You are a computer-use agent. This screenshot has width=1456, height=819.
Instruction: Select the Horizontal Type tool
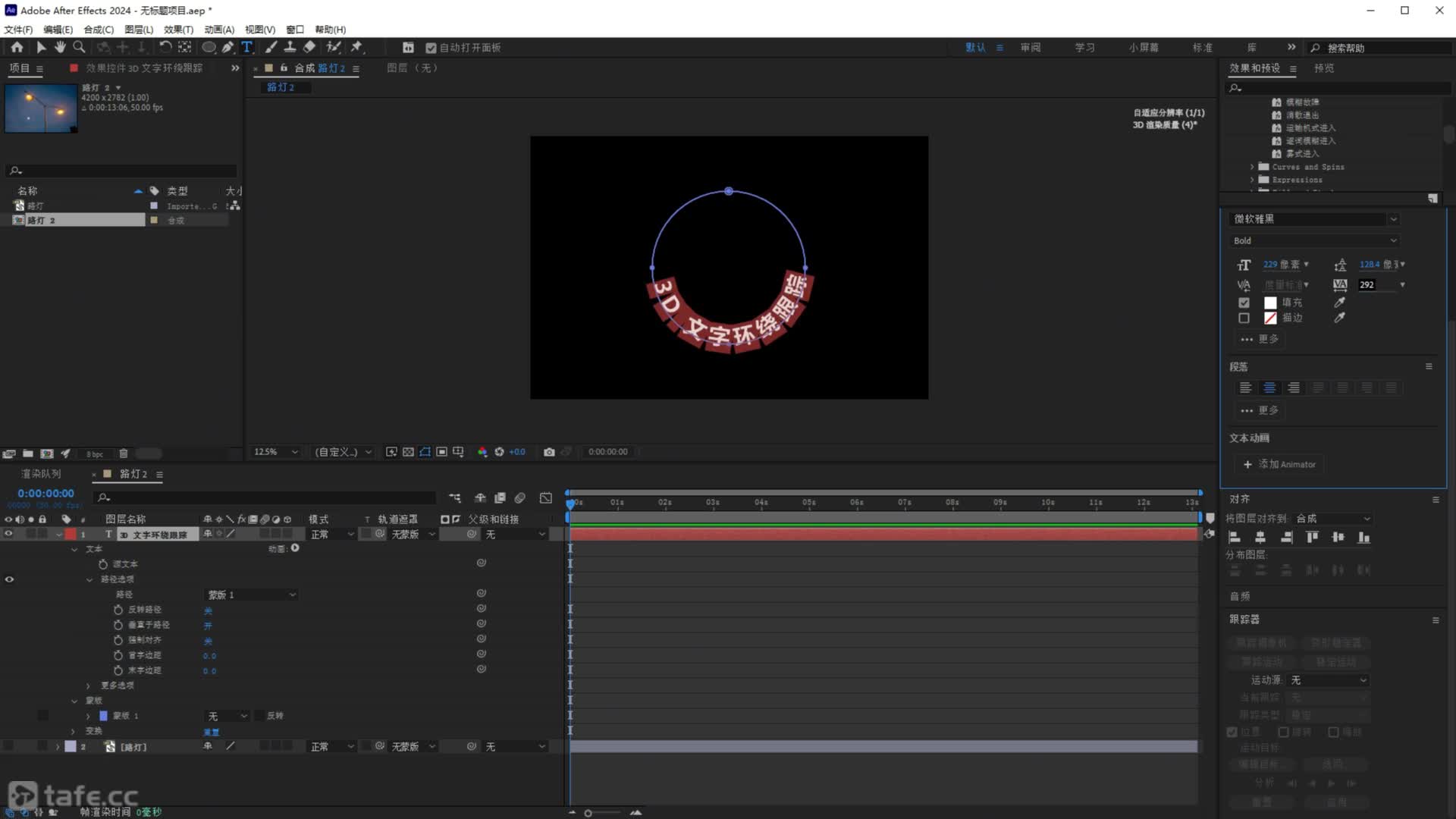[x=247, y=47]
